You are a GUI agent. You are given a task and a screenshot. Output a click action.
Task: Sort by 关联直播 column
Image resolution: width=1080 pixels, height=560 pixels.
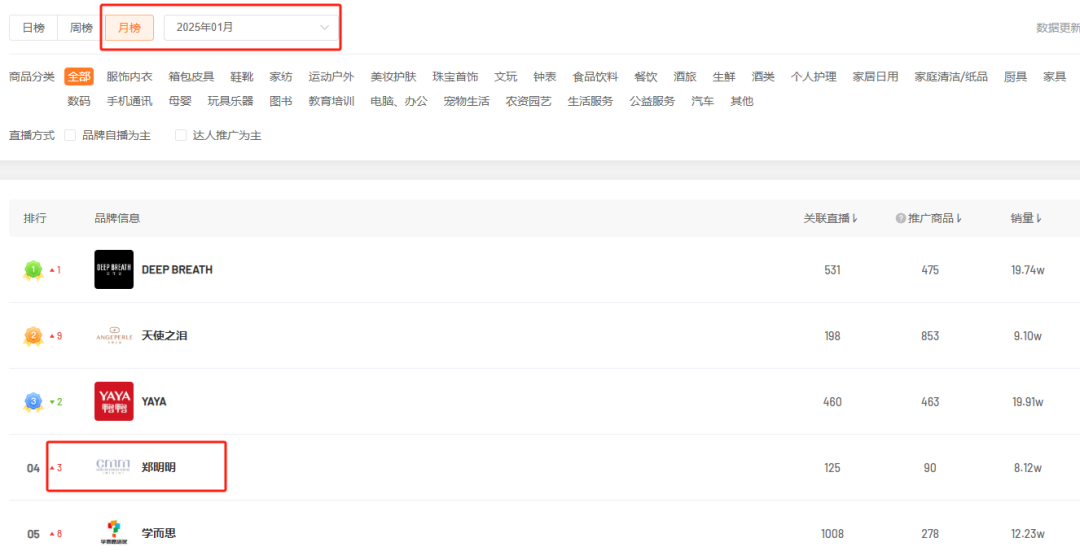[831, 218]
